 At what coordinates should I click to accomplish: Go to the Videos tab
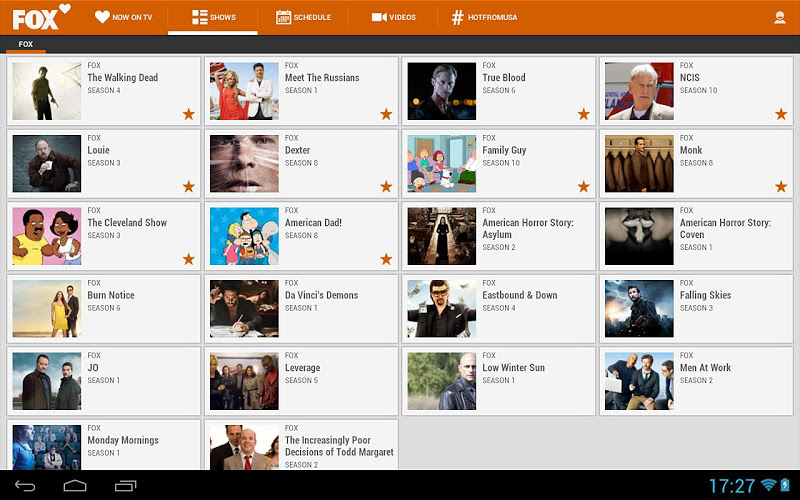(x=393, y=17)
